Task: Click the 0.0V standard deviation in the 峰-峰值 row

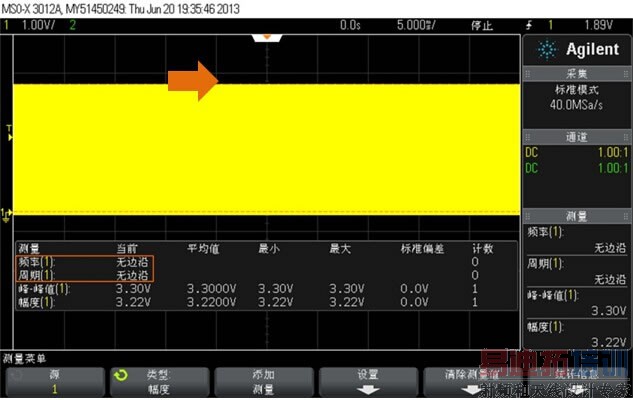Action: pos(414,289)
